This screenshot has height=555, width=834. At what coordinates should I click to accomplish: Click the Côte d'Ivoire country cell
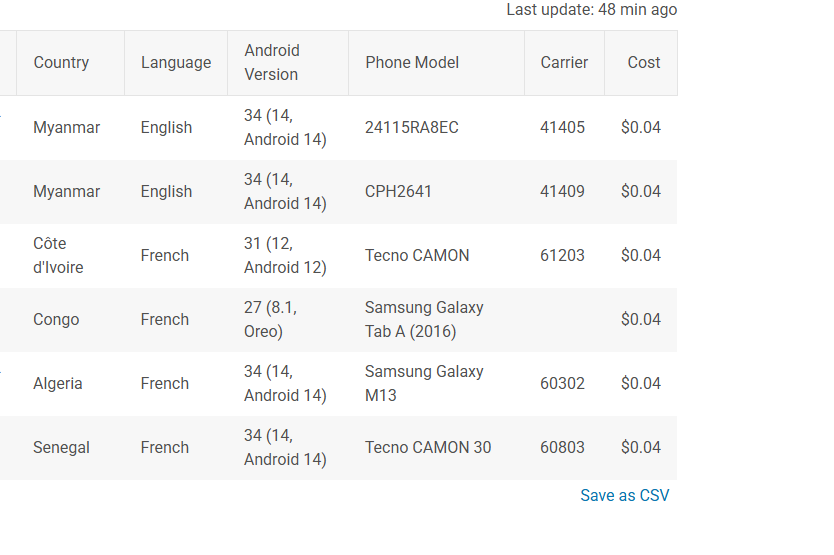(x=58, y=255)
